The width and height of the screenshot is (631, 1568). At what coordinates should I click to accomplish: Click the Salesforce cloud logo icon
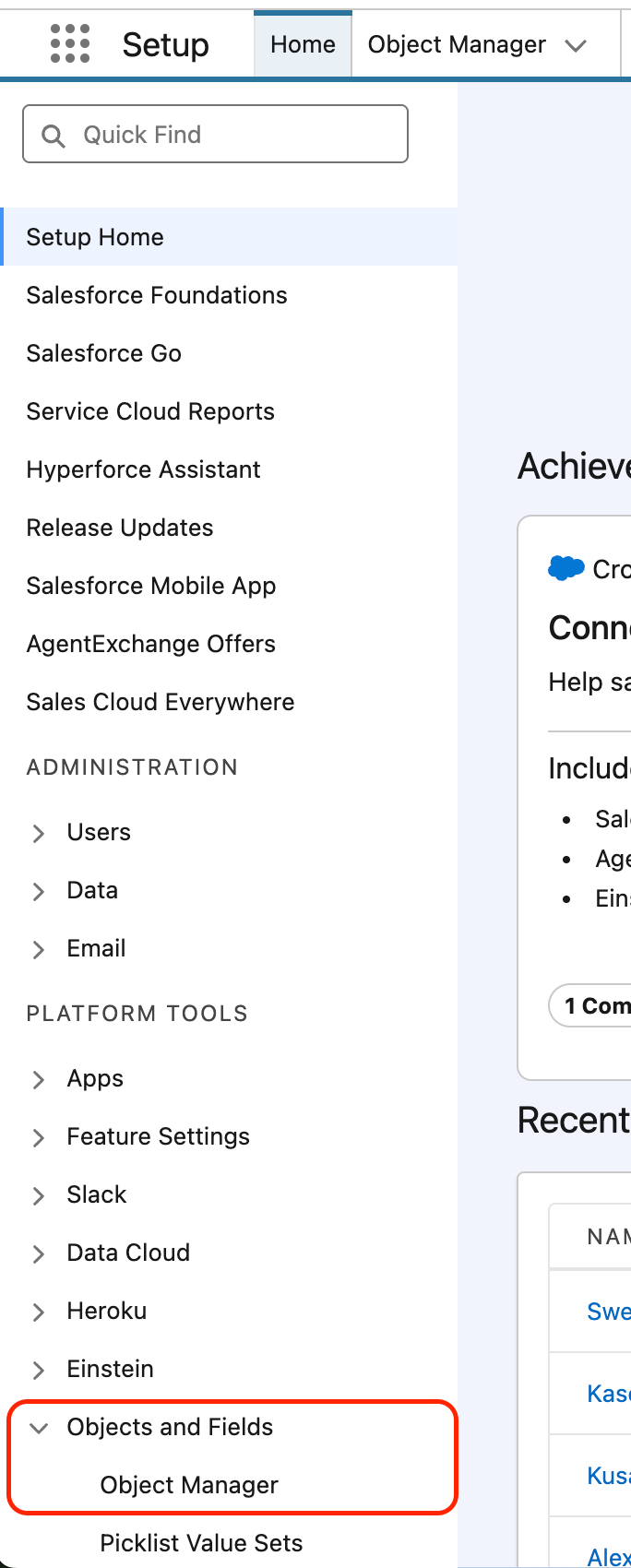point(566,568)
